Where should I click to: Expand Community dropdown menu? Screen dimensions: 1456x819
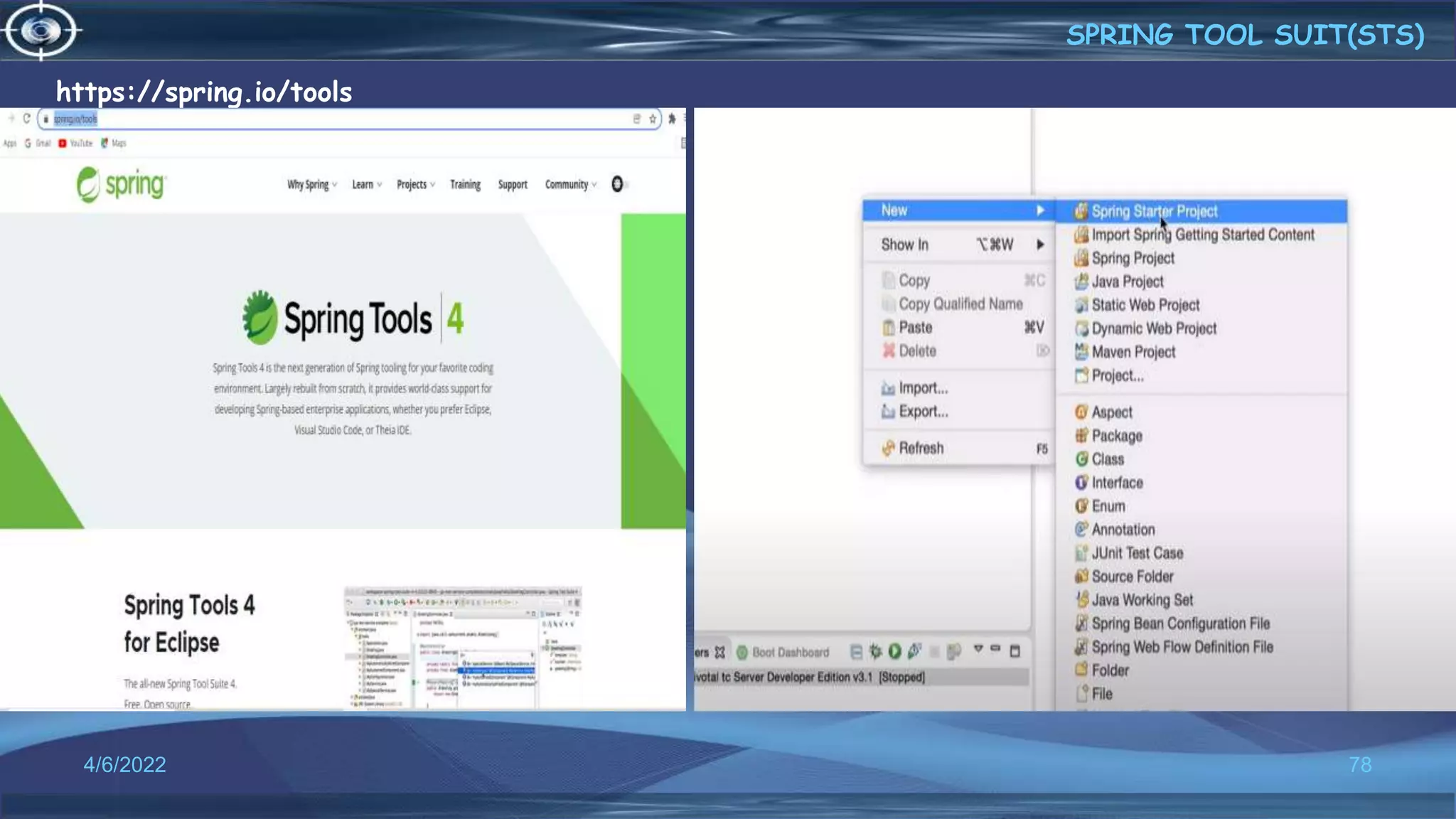pyautogui.click(x=571, y=185)
